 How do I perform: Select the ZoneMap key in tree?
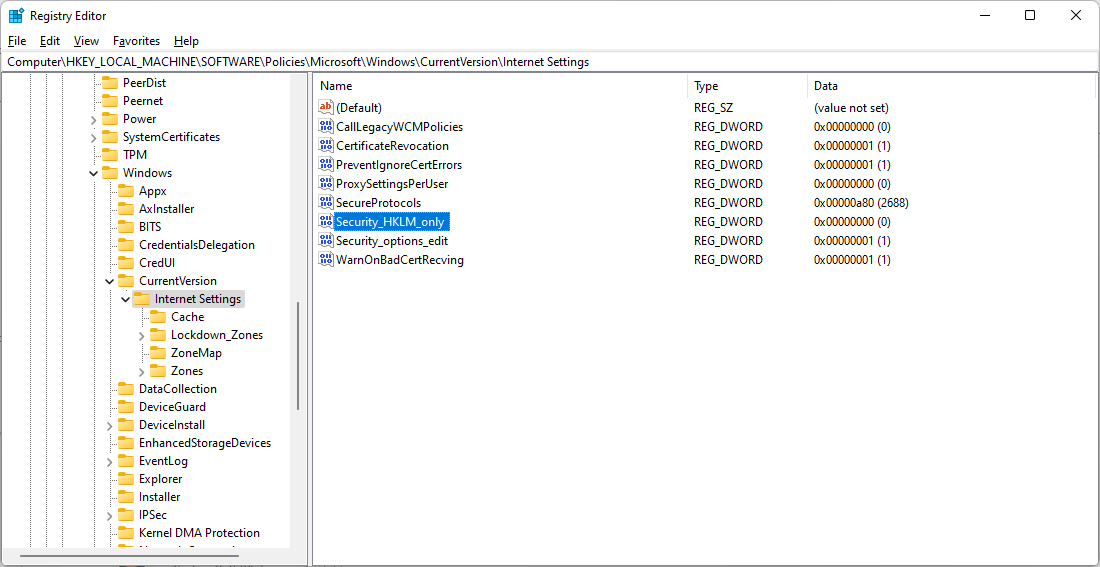(196, 353)
